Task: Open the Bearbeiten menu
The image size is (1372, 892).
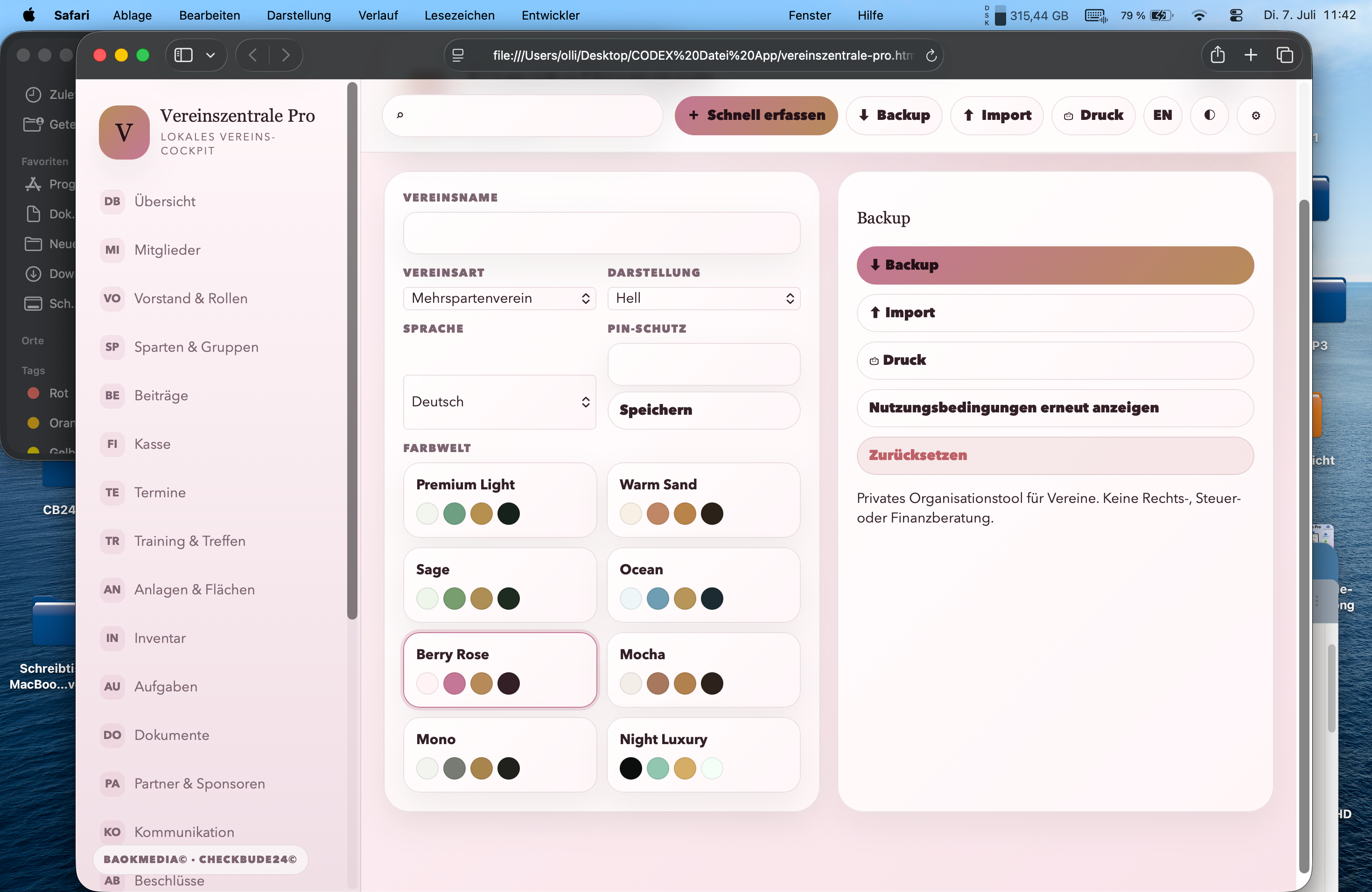Action: tap(209, 15)
